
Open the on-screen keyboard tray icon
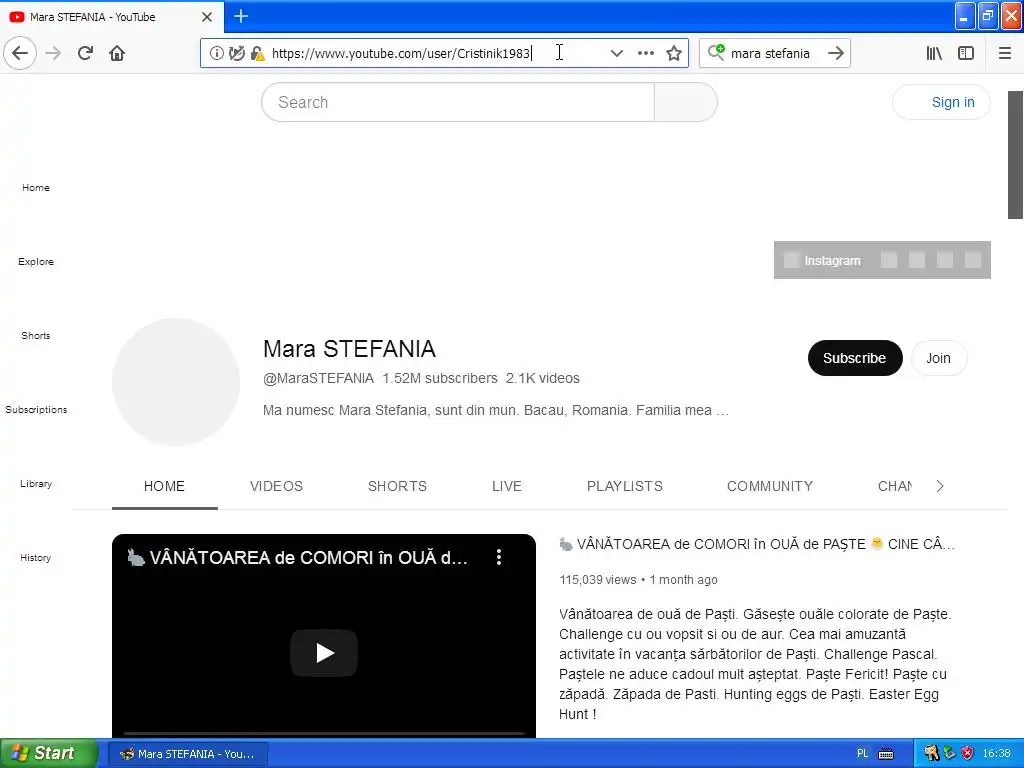[886, 754]
